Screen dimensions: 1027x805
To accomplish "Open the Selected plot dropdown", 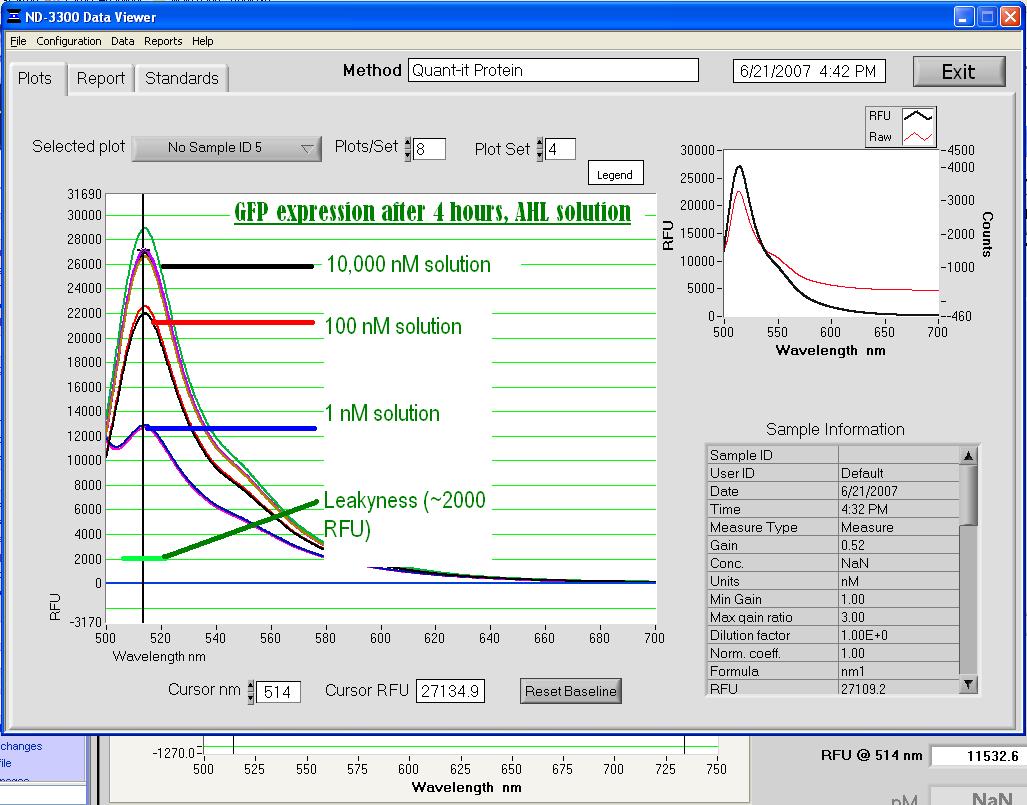I will point(227,148).
